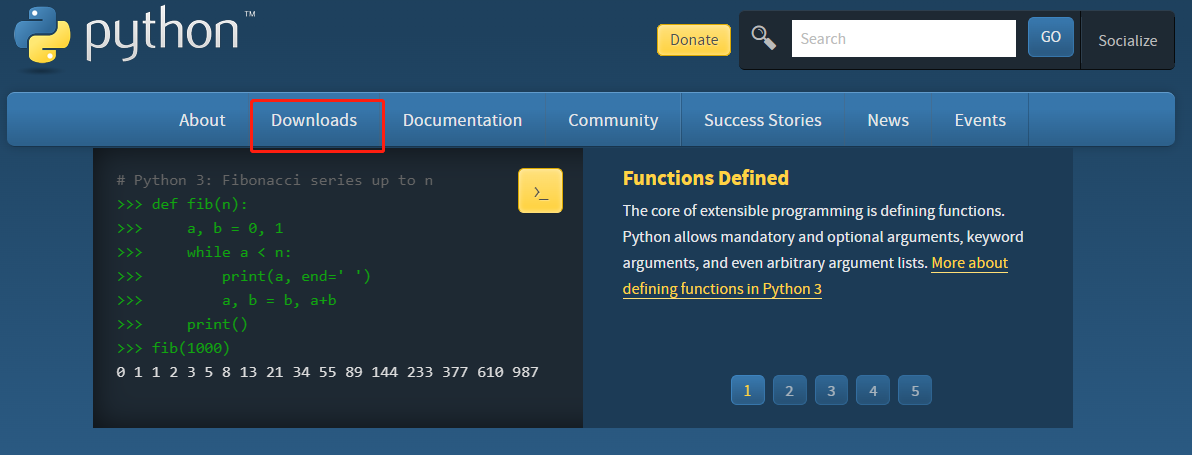Open the About menu
The width and height of the screenshot is (1192, 455).
tap(202, 120)
